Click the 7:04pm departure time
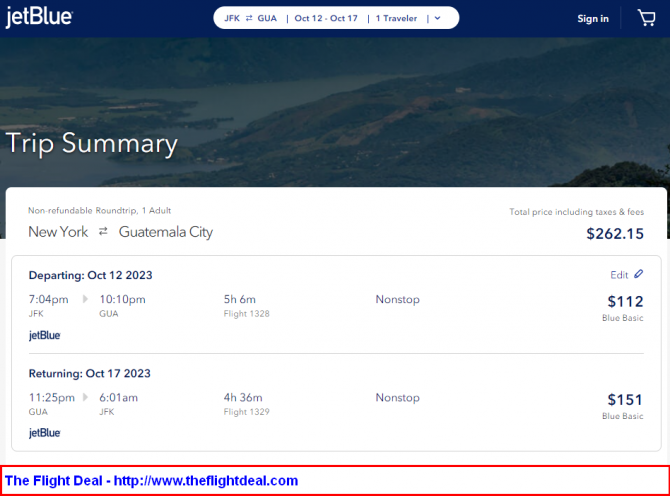 tap(48, 299)
